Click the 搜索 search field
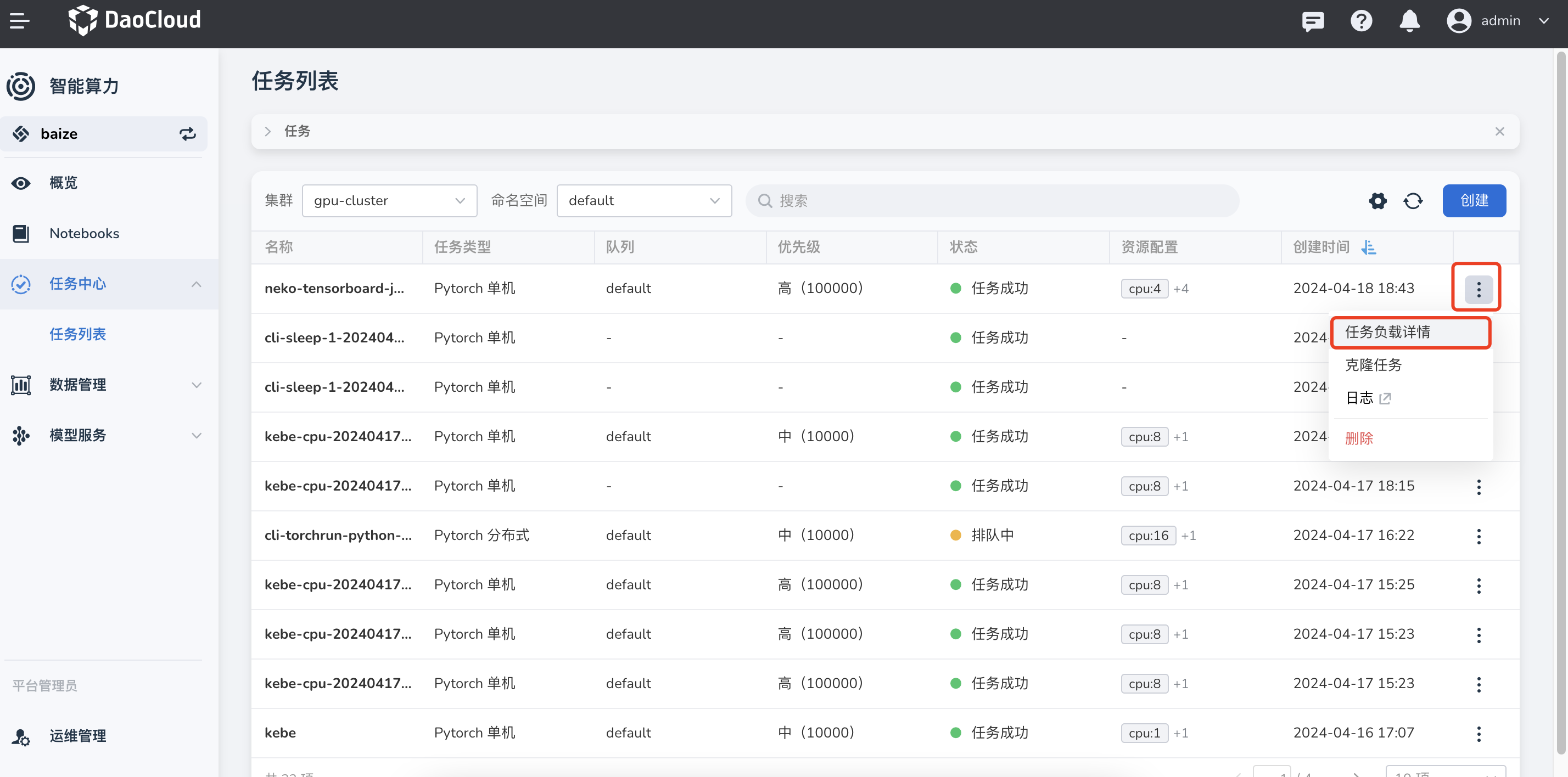This screenshot has height=777, width=1568. click(992, 201)
